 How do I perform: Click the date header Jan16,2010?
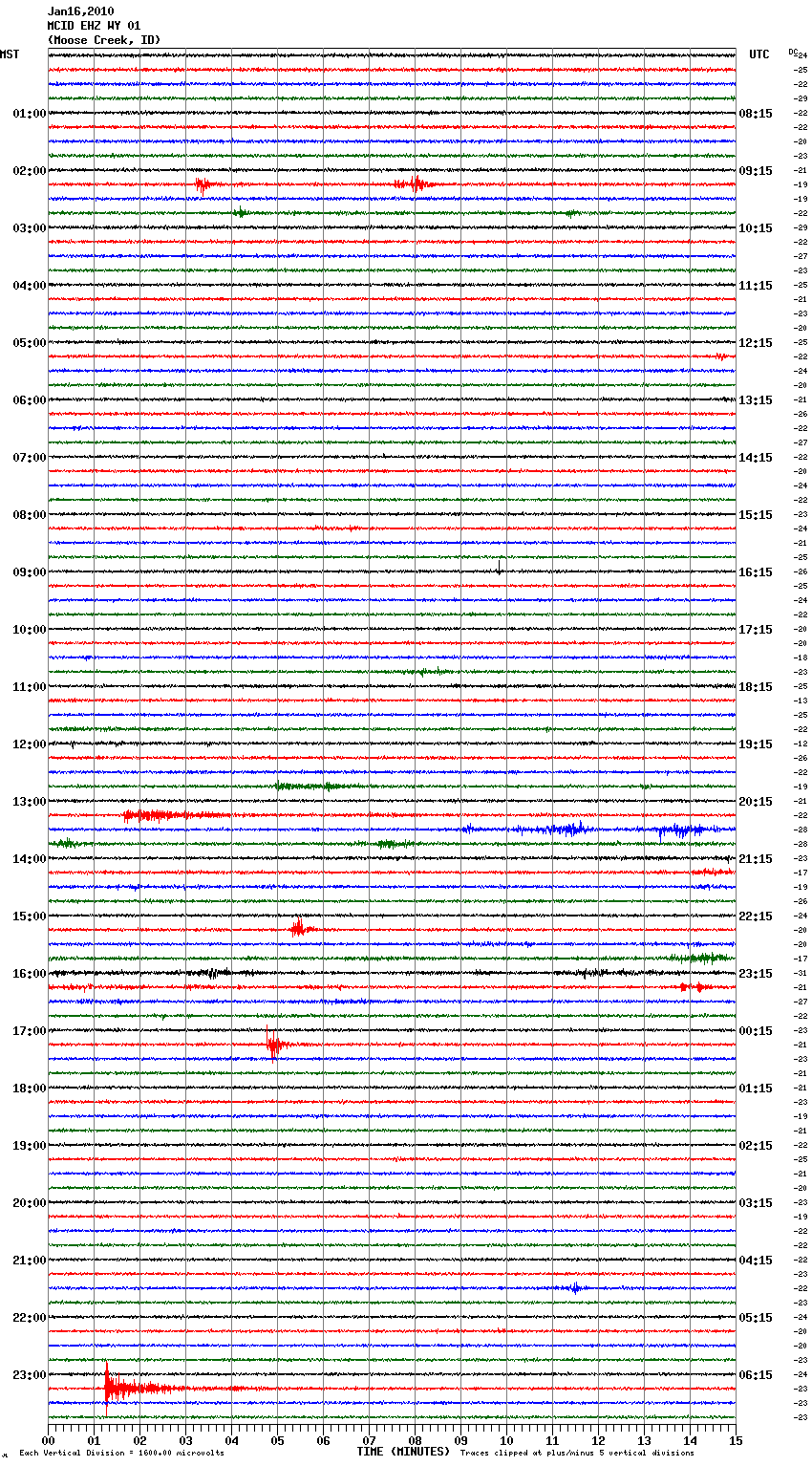[81, 11]
